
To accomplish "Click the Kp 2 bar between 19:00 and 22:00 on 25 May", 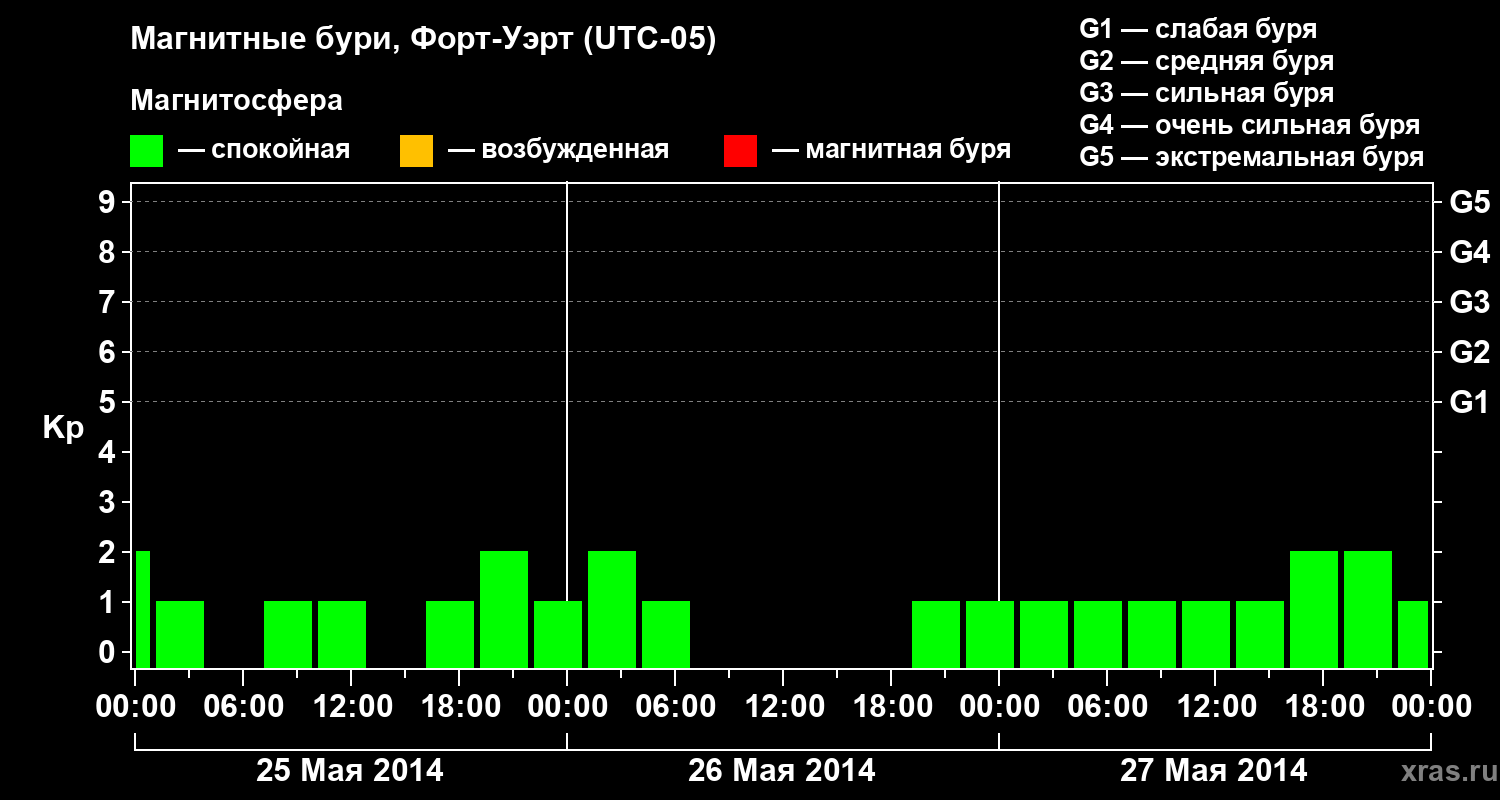I will coord(504,609).
